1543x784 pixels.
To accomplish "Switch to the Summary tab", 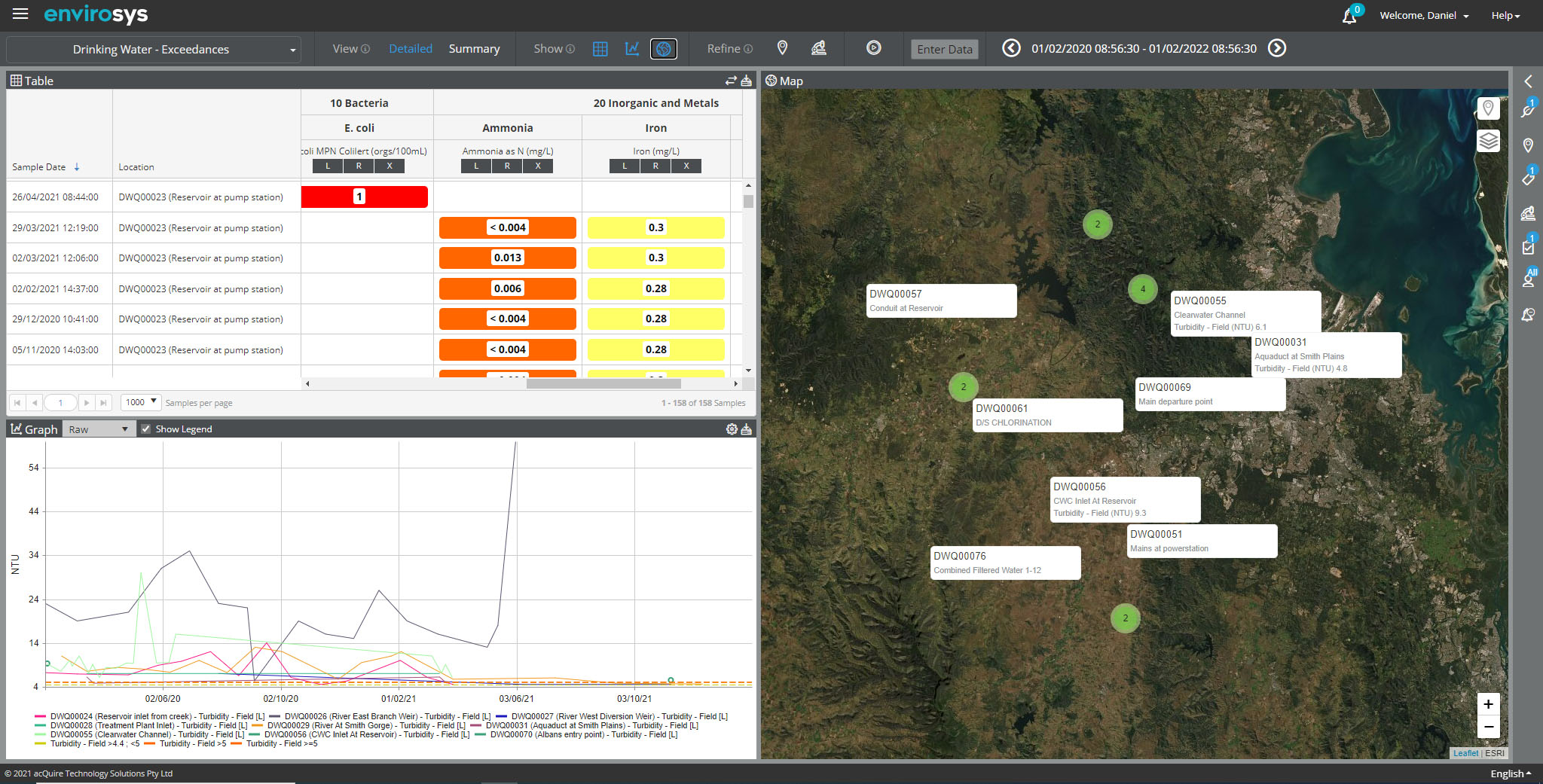I will coord(474,48).
